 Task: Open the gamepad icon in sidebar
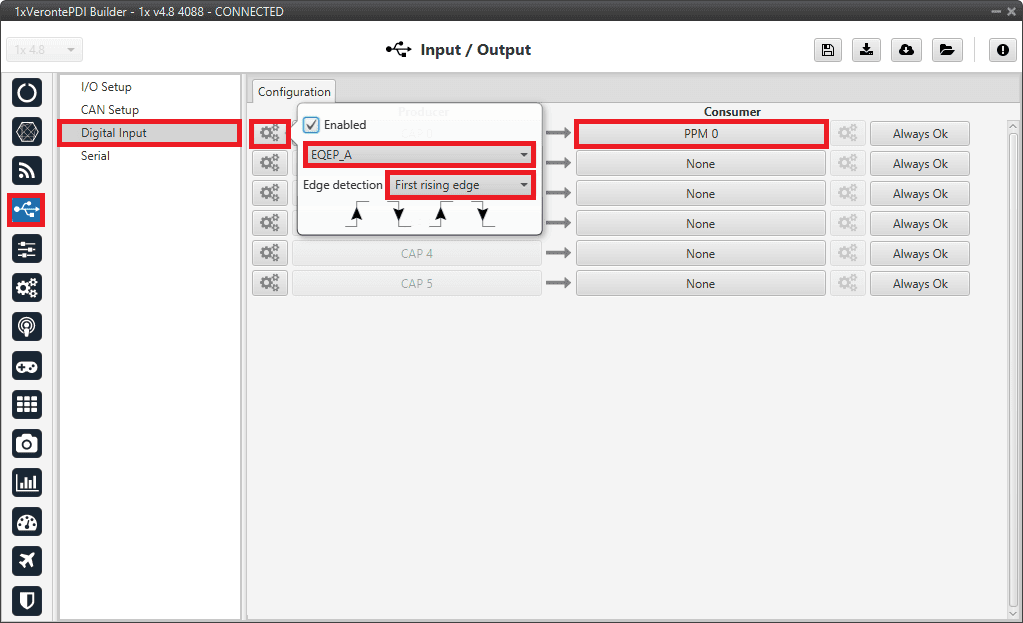tap(27, 365)
